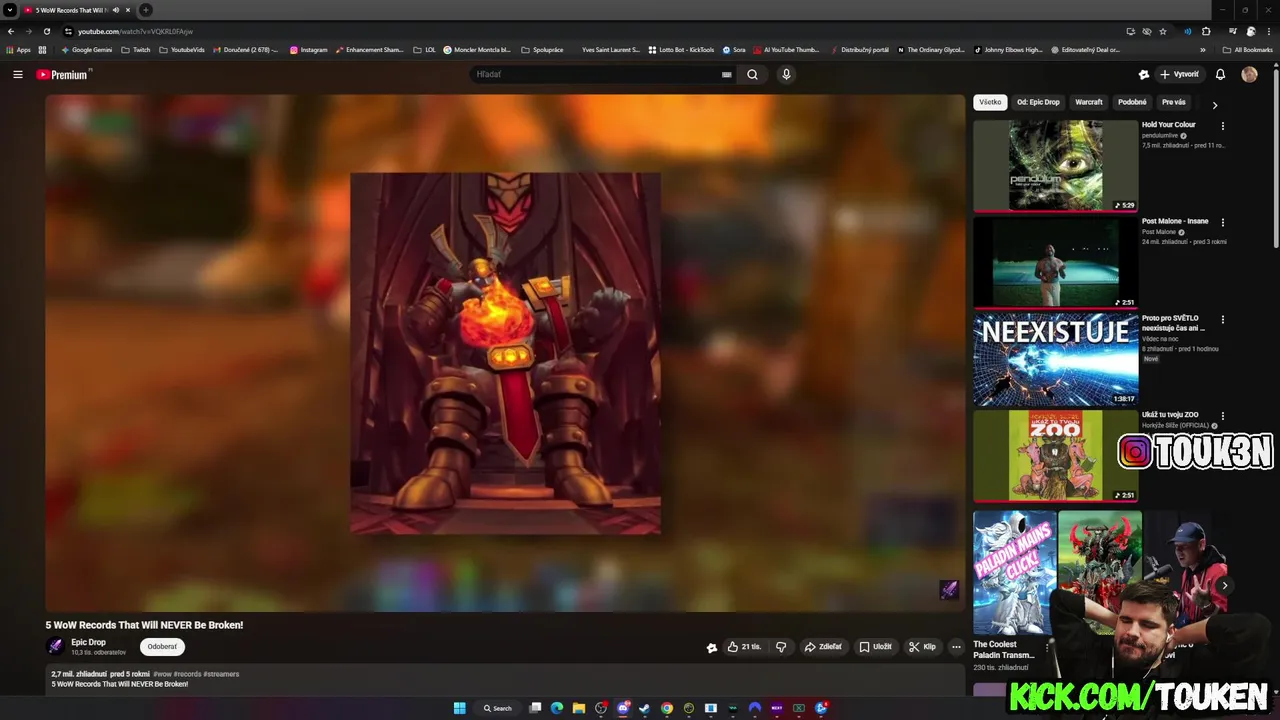Screen dimensions: 1280x720
Task: Click the WoW video player area
Action: (505, 352)
